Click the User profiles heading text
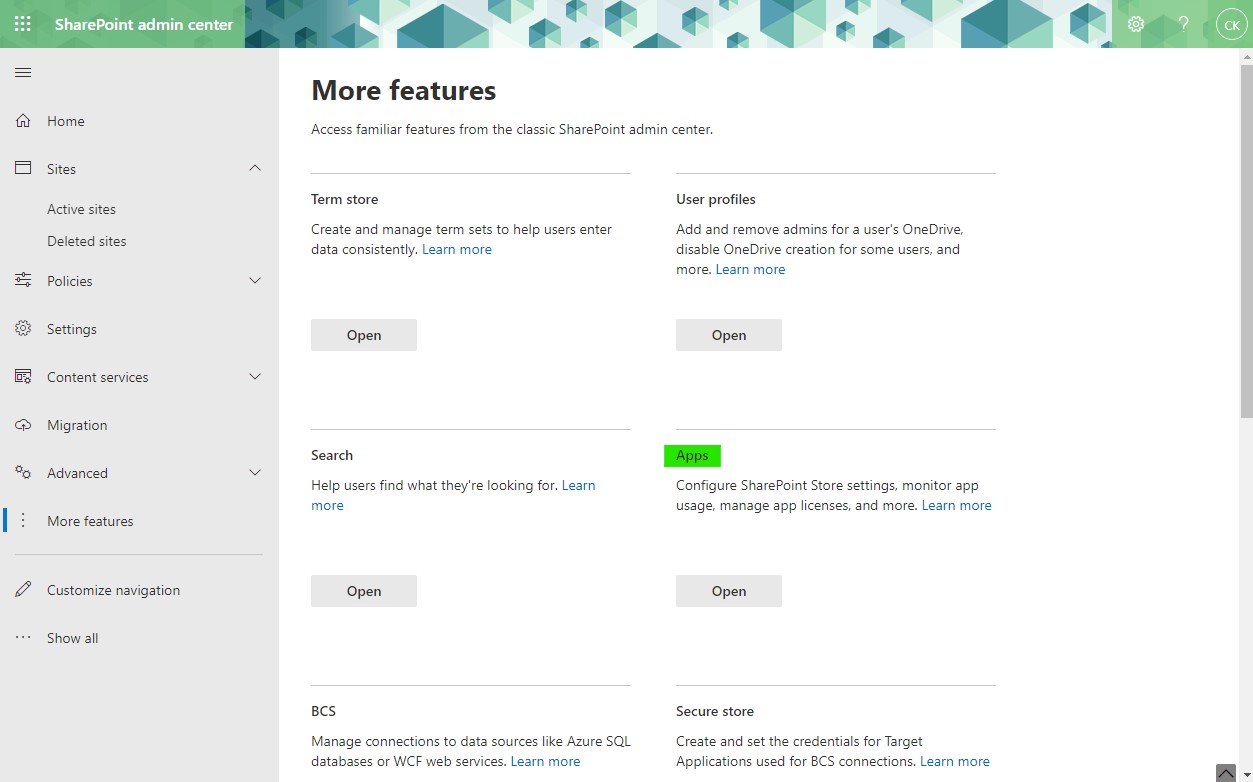This screenshot has width=1253, height=782. [716, 199]
